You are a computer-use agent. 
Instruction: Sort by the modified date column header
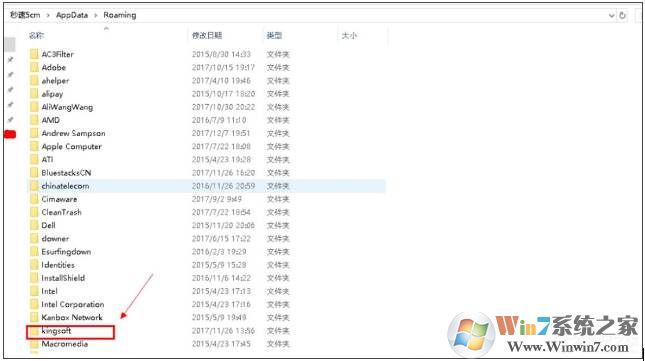point(207,36)
